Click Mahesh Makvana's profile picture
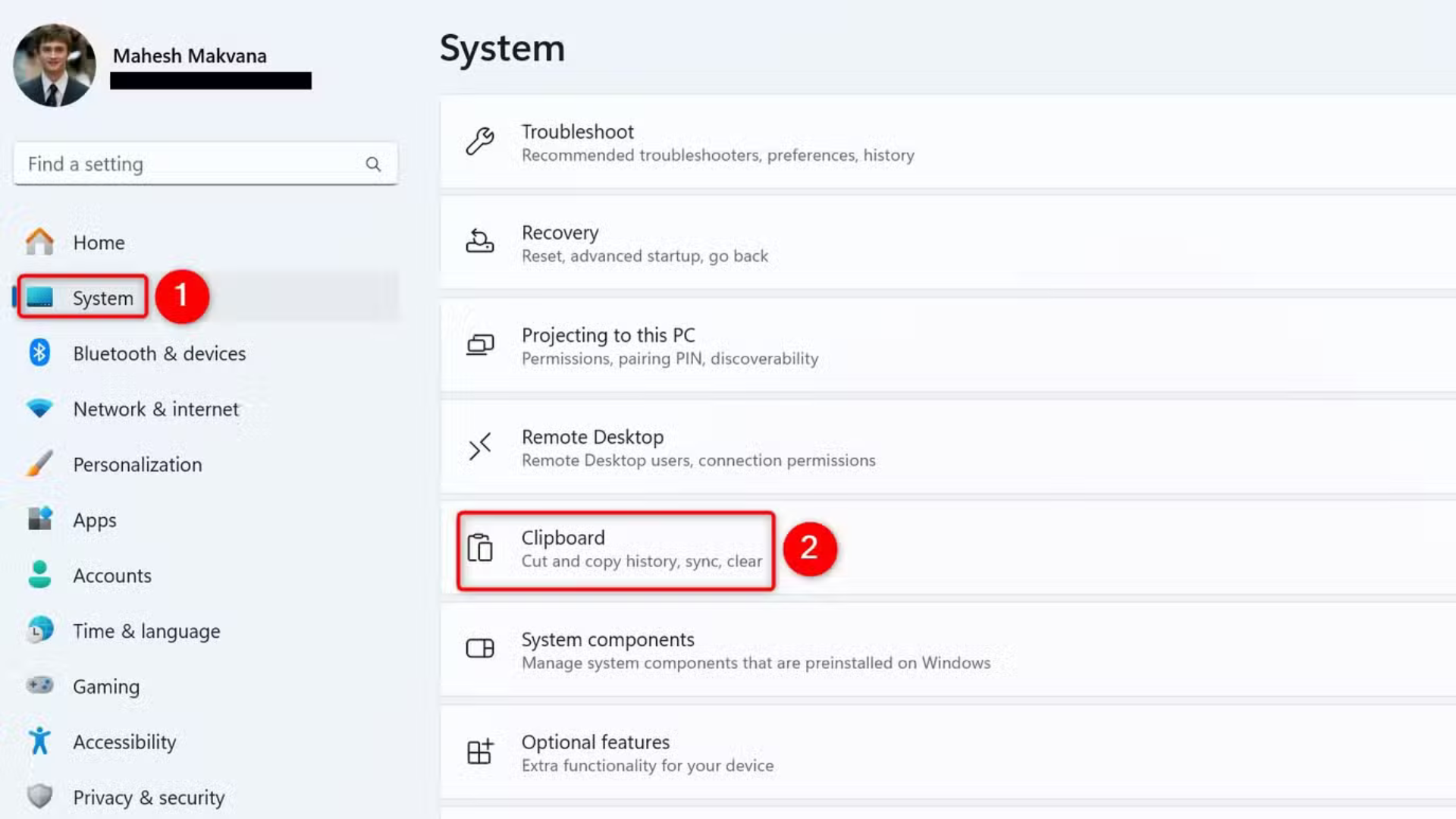The width and height of the screenshot is (1456, 819). pos(53,64)
